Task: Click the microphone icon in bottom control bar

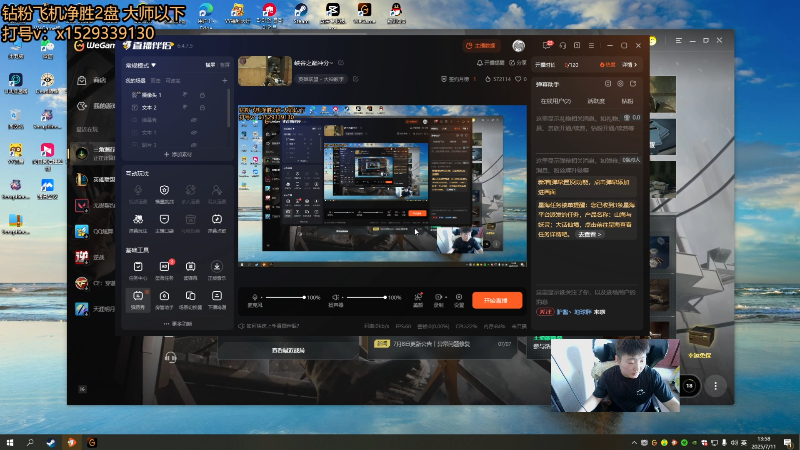Action: tap(255, 297)
